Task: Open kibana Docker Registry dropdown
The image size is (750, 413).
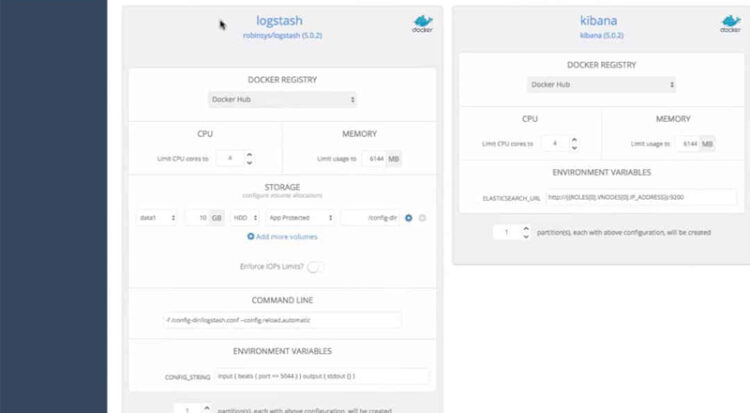Action: point(601,85)
